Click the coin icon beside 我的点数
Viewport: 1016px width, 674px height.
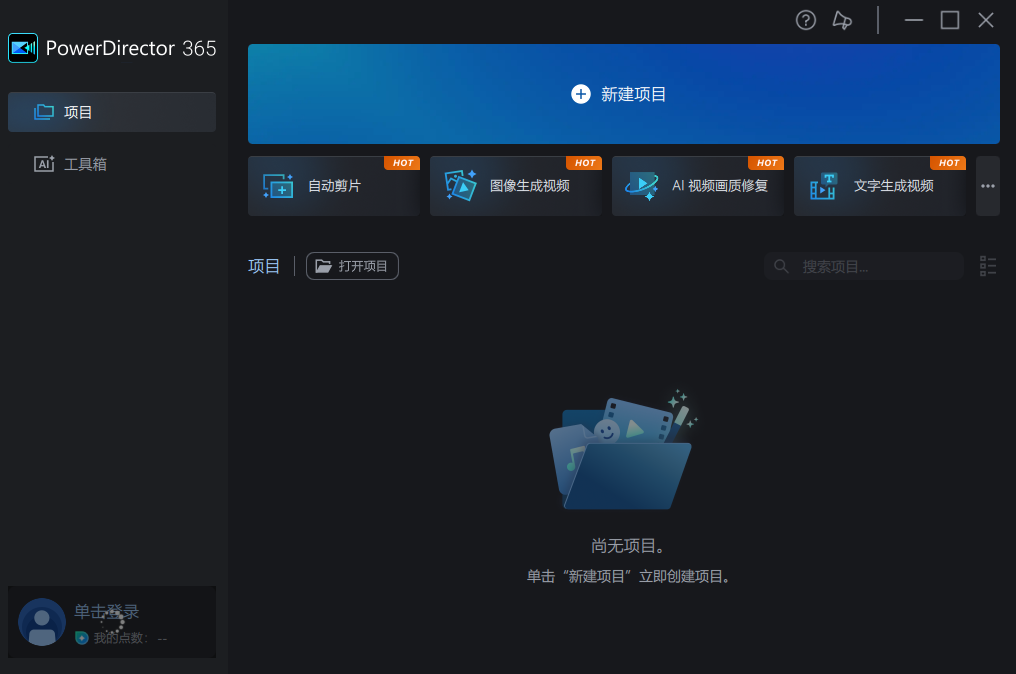(x=81, y=639)
